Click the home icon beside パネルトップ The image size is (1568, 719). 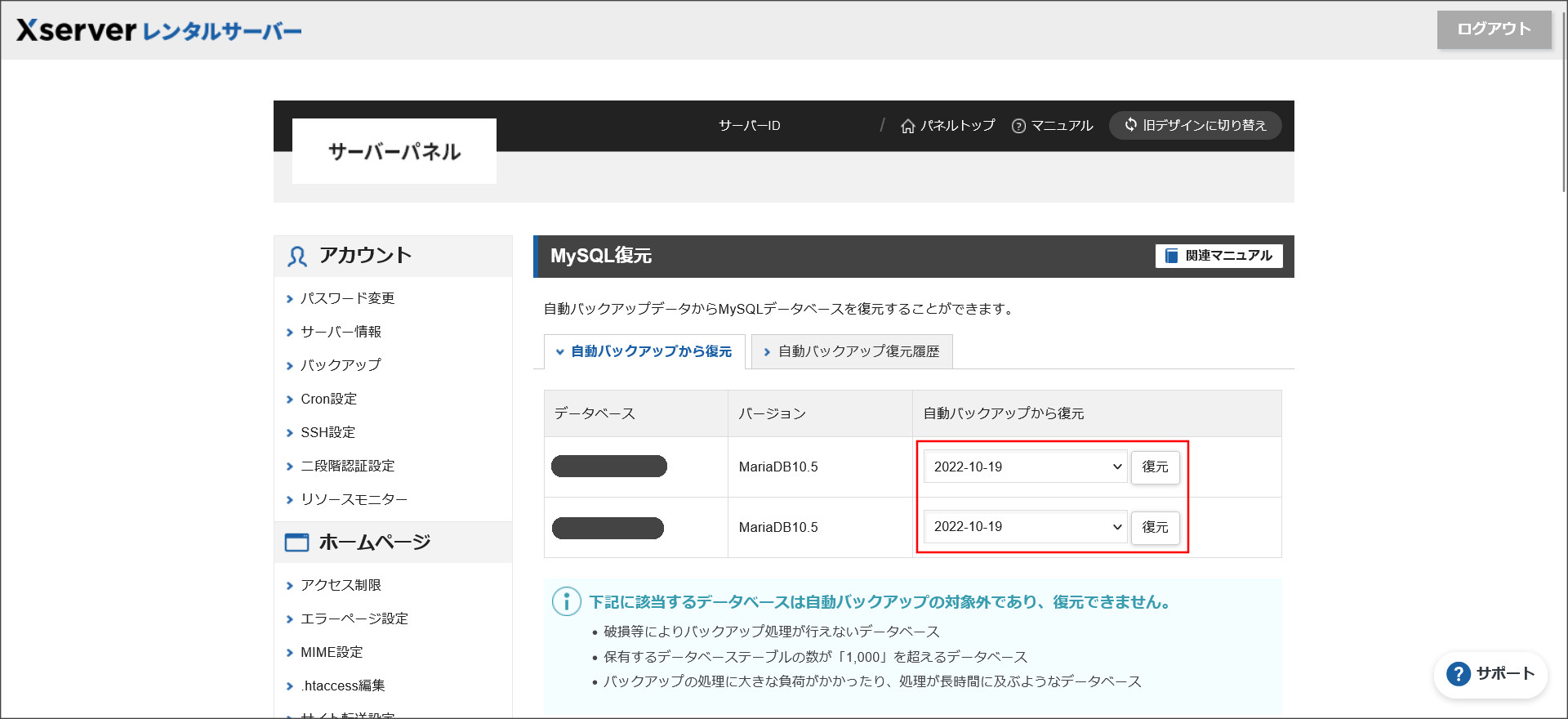click(907, 126)
